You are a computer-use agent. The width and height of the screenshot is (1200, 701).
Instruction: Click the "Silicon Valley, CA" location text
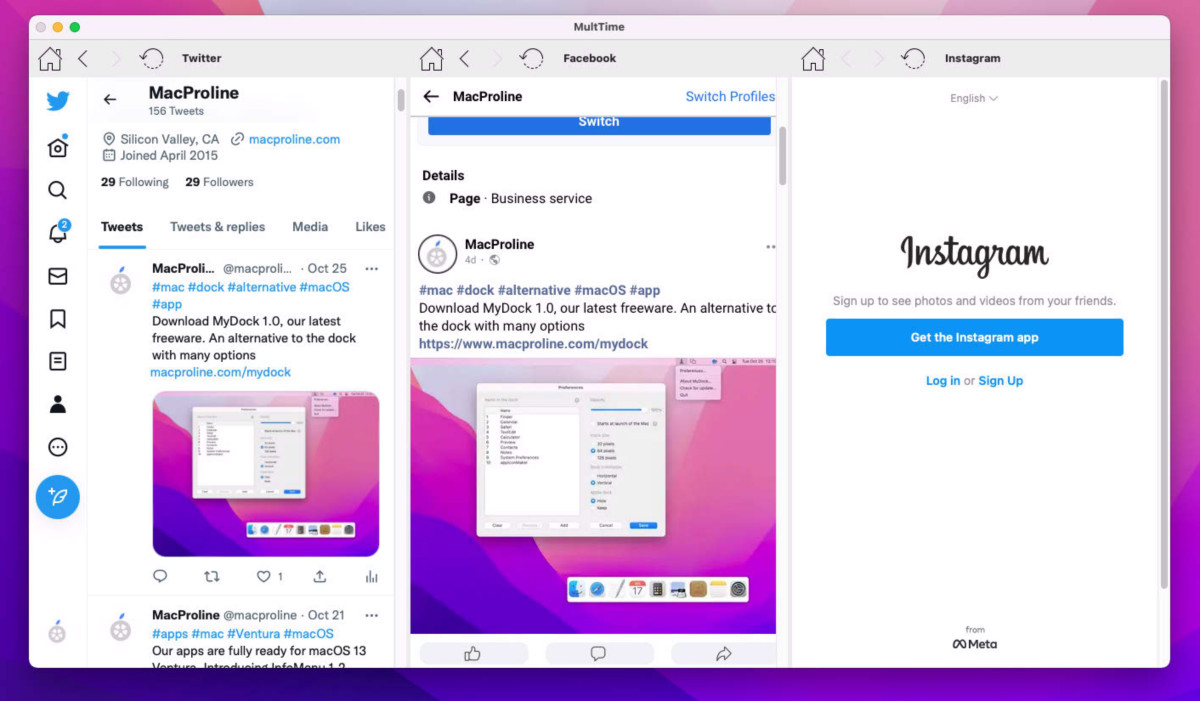pyautogui.click(x=170, y=139)
